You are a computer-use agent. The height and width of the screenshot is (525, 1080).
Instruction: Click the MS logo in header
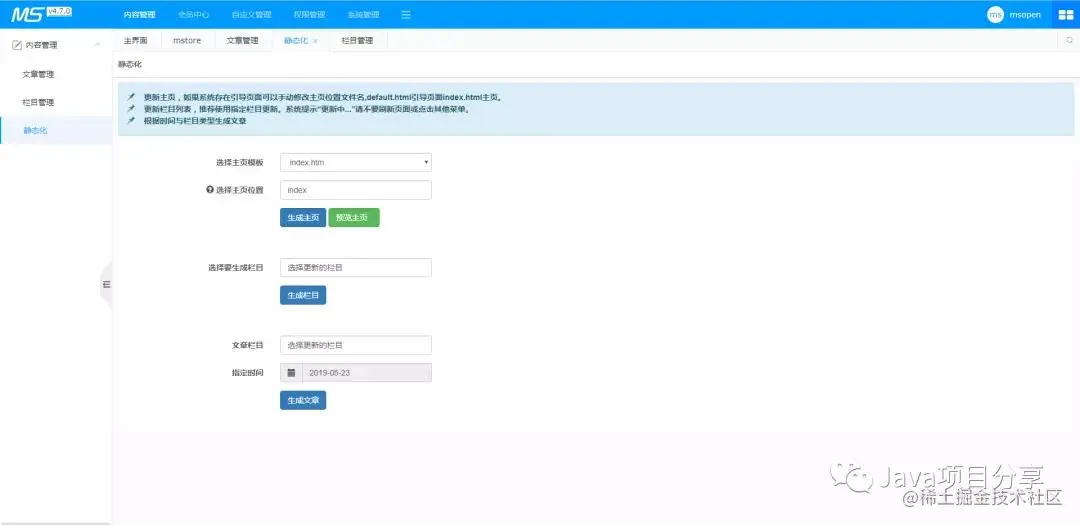26,14
